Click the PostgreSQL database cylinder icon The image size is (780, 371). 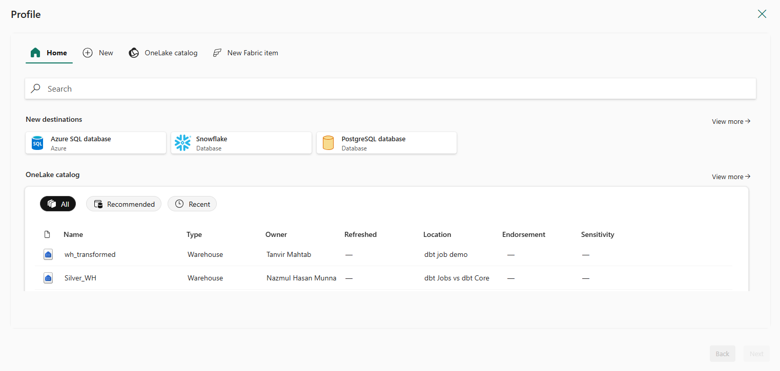click(x=328, y=143)
